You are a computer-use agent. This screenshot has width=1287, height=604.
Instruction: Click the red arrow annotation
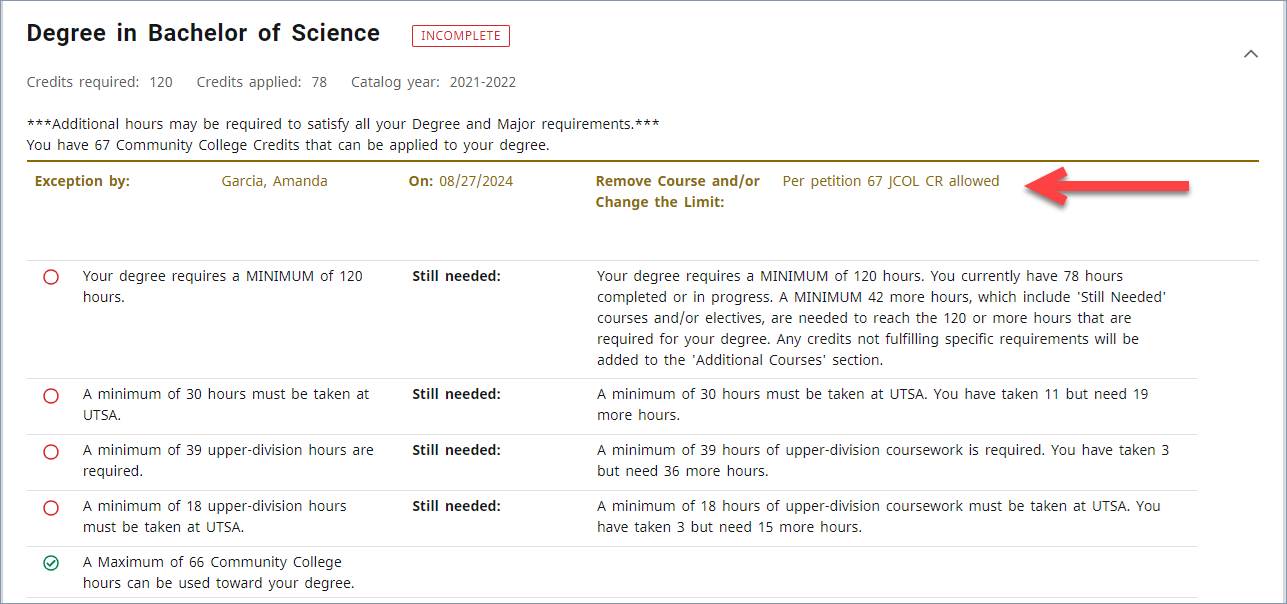tap(1110, 187)
